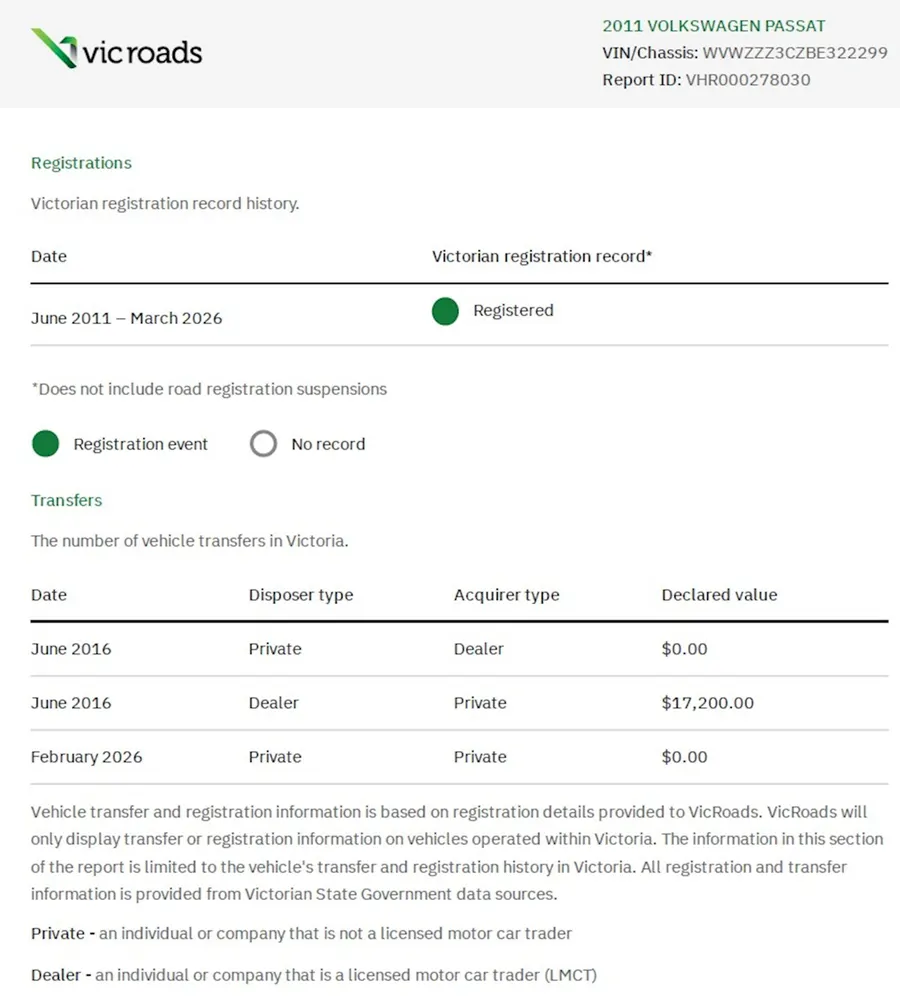Select the February 2026 transfer row date
This screenshot has height=1001, width=900.
(86, 757)
